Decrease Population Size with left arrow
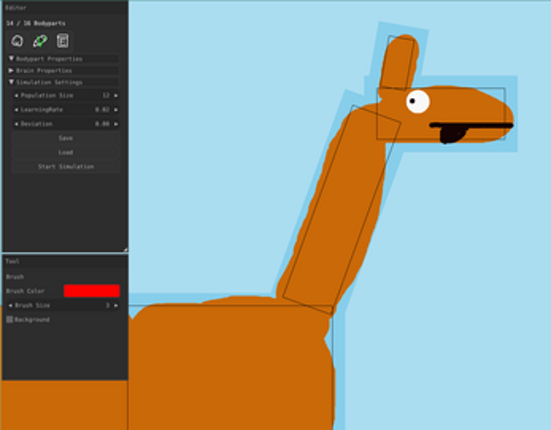The height and width of the screenshot is (430, 551). [x=16, y=96]
